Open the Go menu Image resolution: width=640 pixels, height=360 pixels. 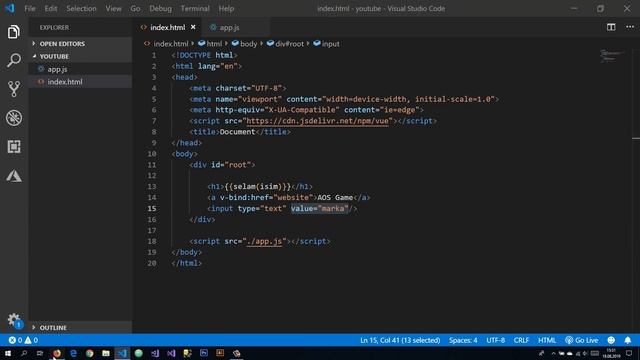pos(135,8)
